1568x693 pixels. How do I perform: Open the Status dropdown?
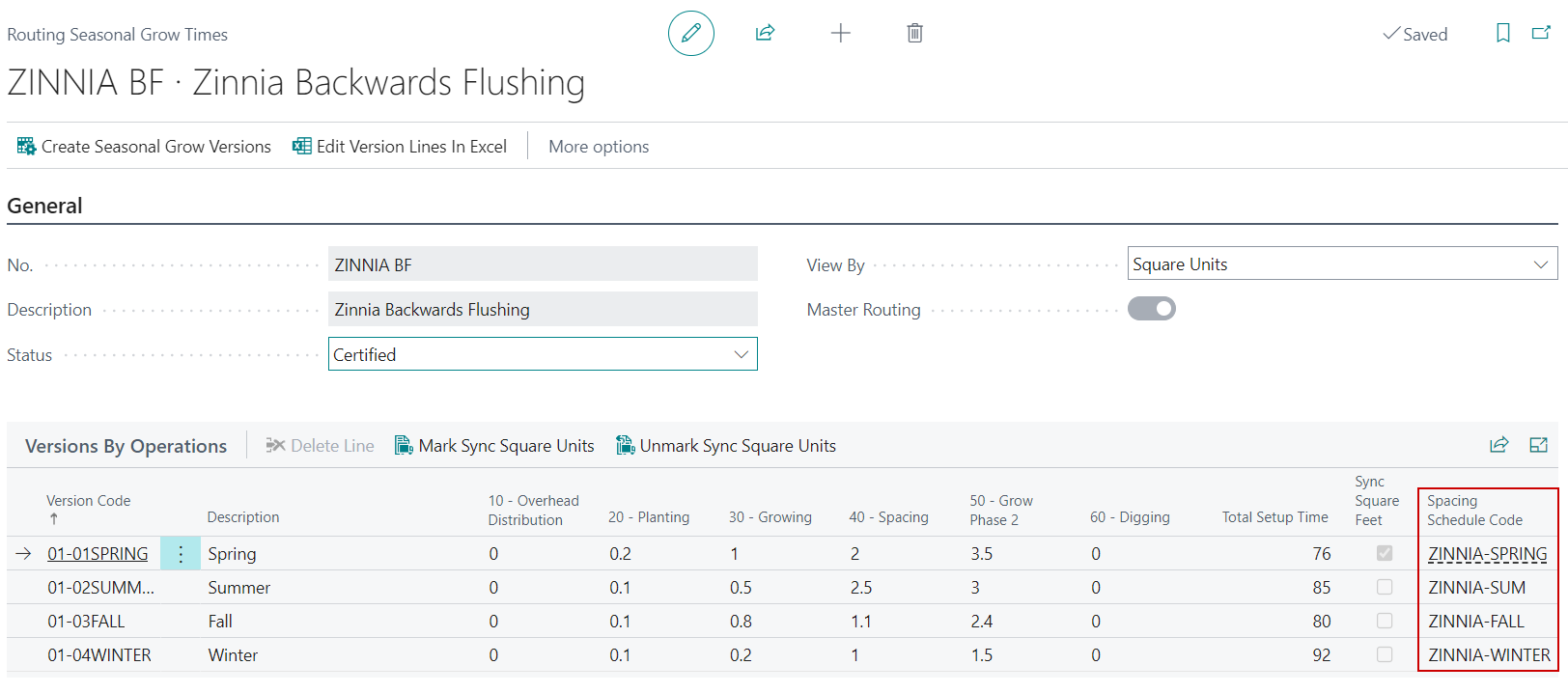[x=543, y=354]
